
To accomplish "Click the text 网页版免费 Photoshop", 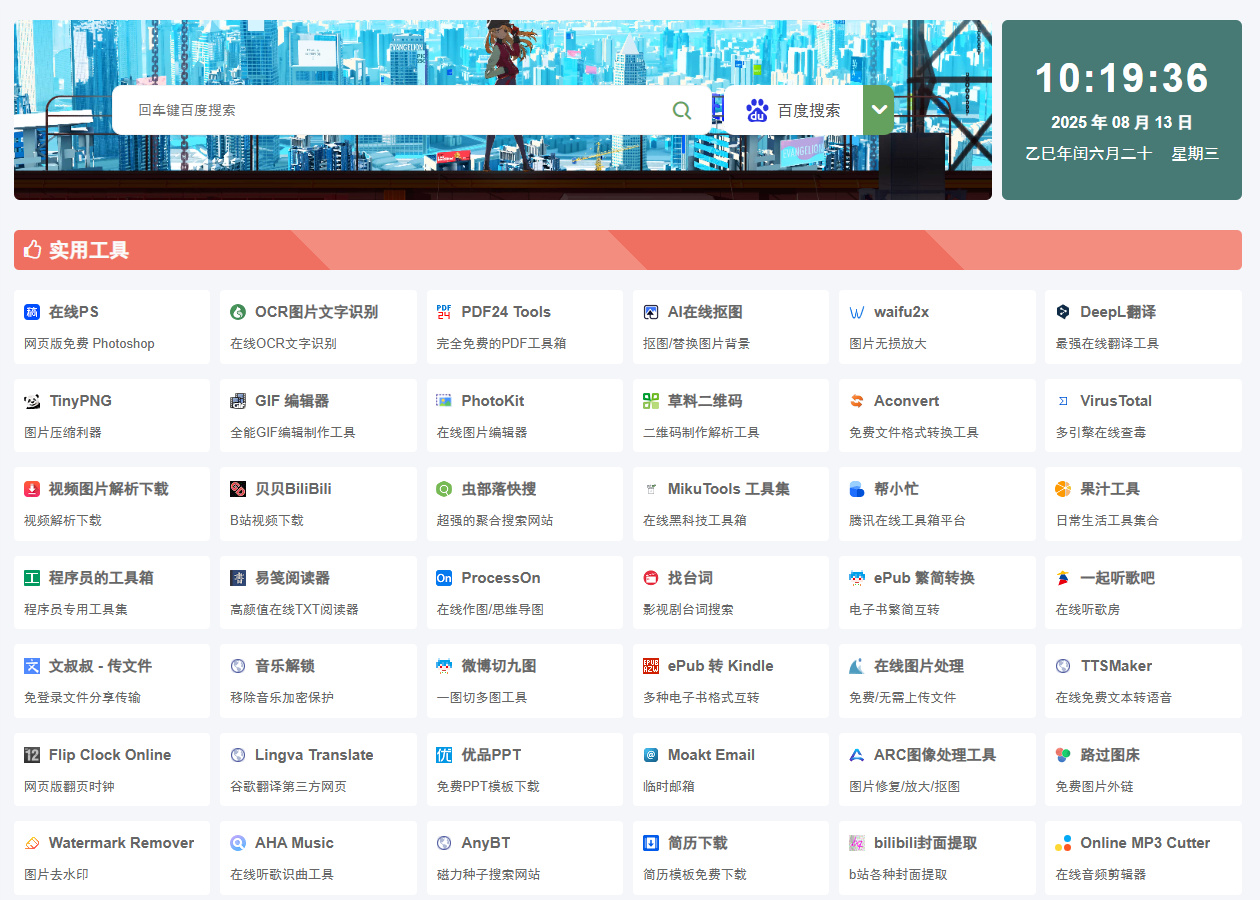I will [89, 343].
